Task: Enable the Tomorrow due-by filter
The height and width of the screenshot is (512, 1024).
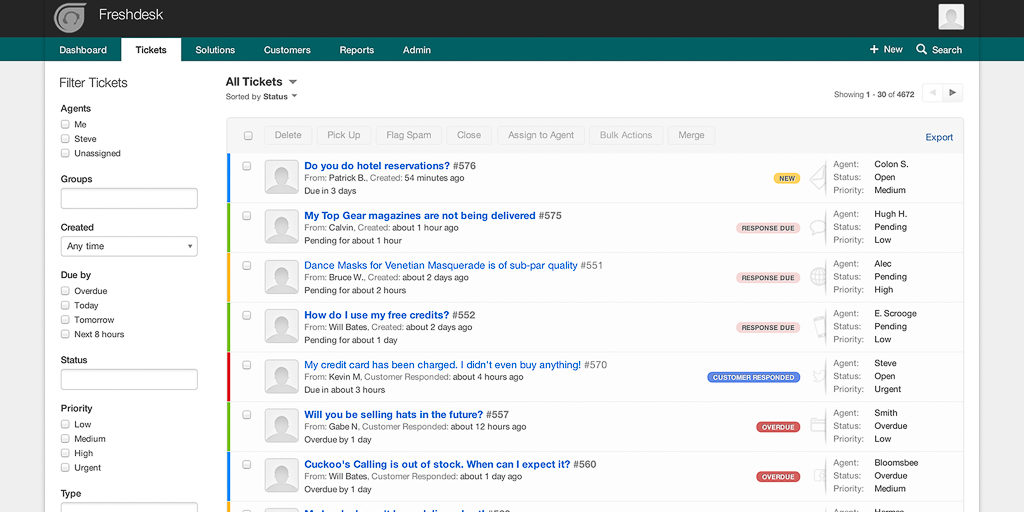Action: click(65, 319)
